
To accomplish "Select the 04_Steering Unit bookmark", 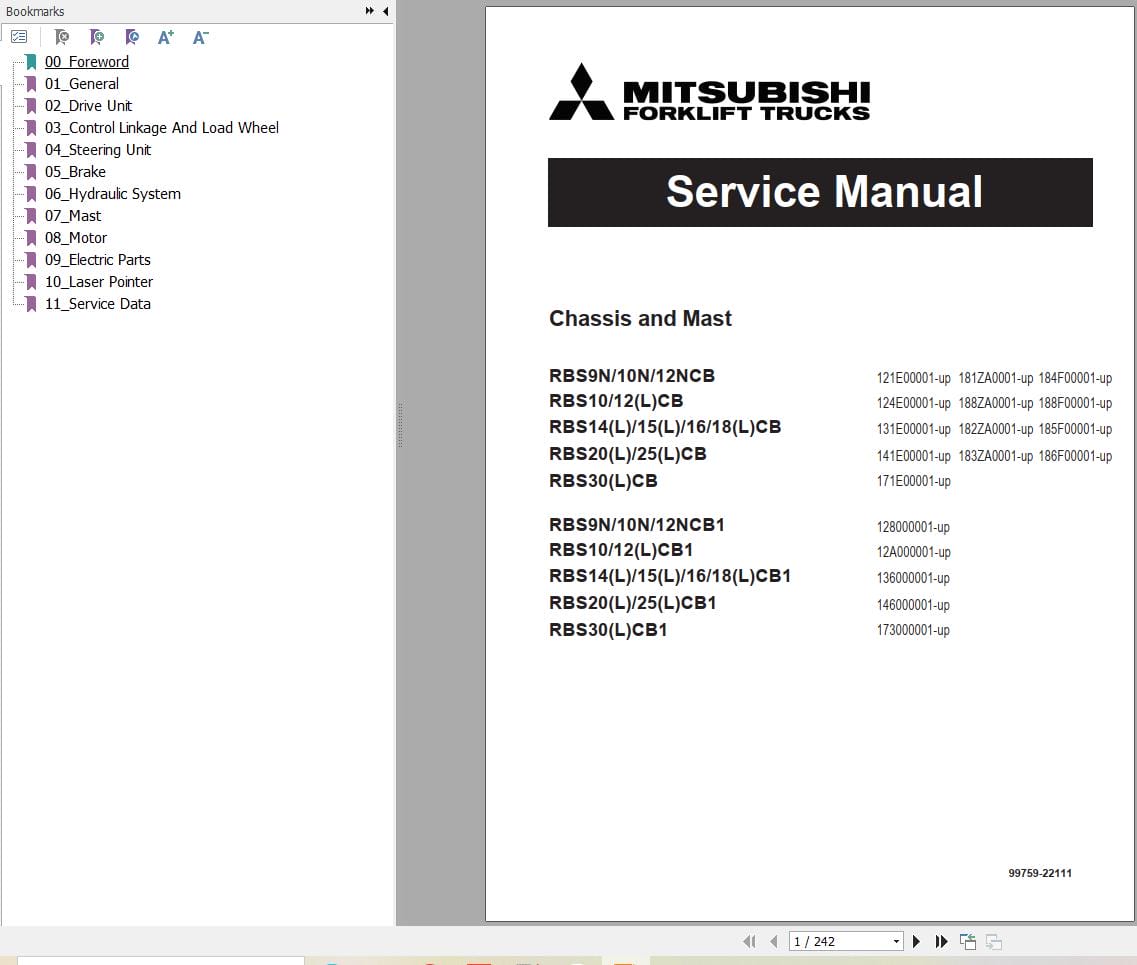I will pos(96,149).
